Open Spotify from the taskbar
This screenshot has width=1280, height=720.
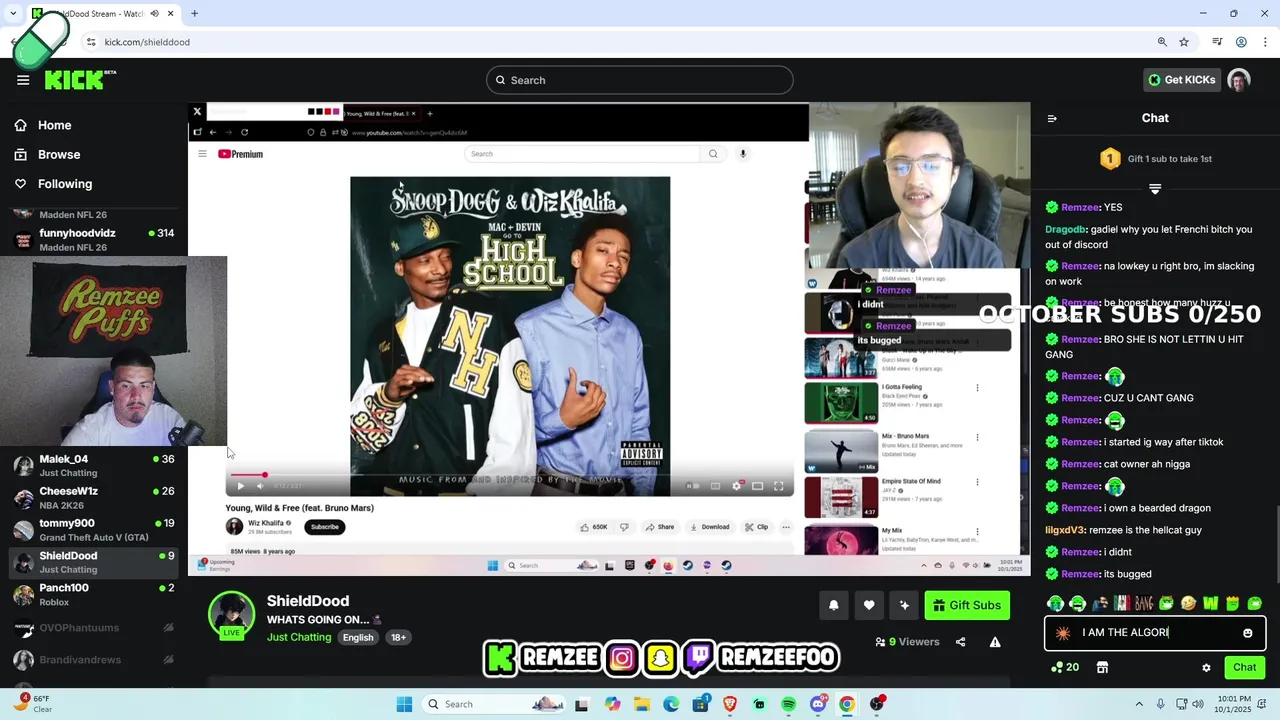(x=789, y=704)
